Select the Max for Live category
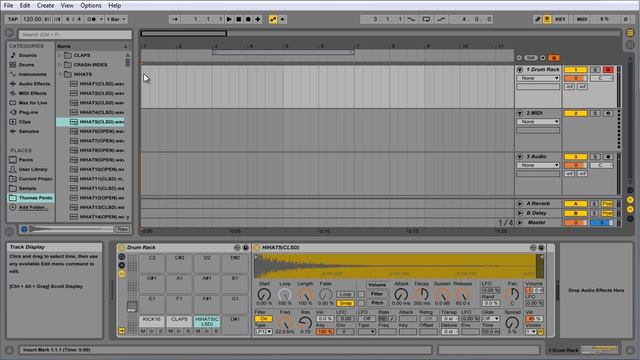 33,103
